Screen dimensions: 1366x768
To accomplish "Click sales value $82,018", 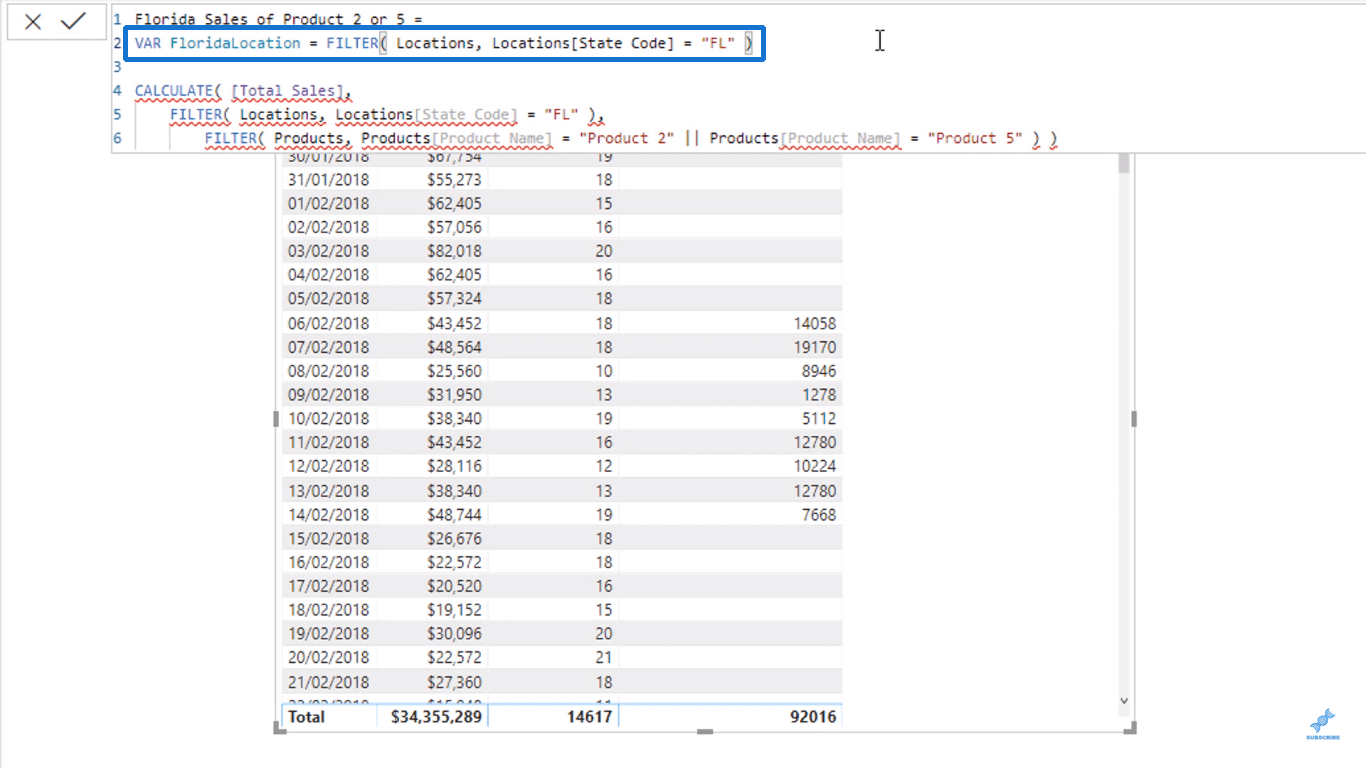I will pyautogui.click(x=454, y=251).
